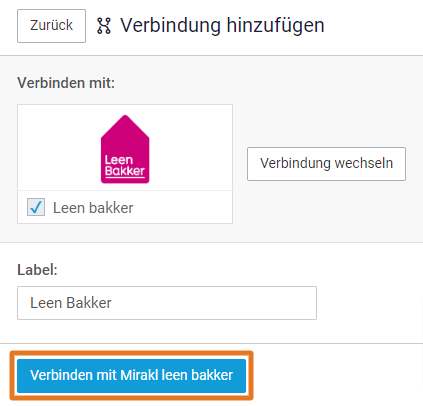Click the Zurück button
The height and width of the screenshot is (406, 423).
51,26
